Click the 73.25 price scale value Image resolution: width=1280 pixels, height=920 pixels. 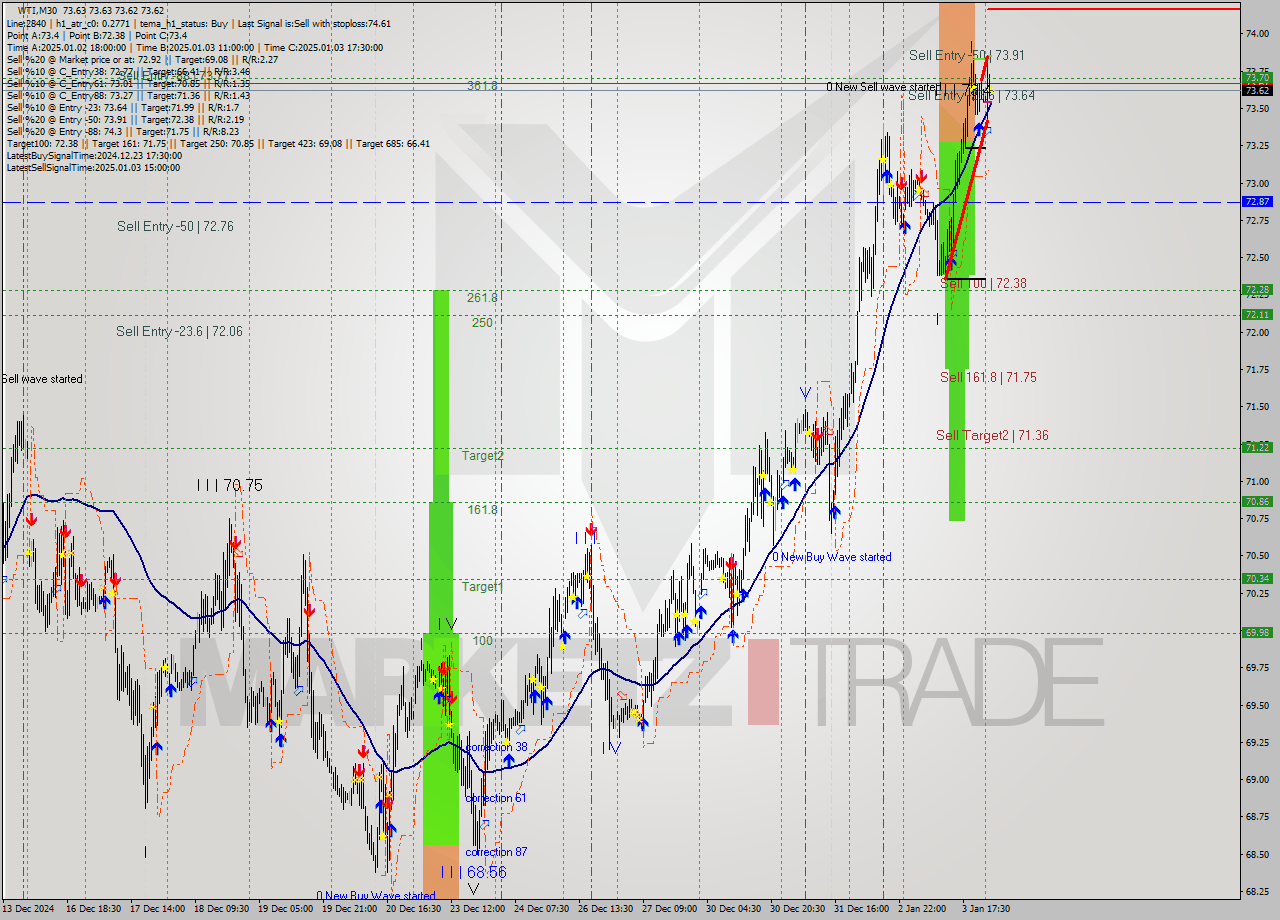pos(1257,146)
